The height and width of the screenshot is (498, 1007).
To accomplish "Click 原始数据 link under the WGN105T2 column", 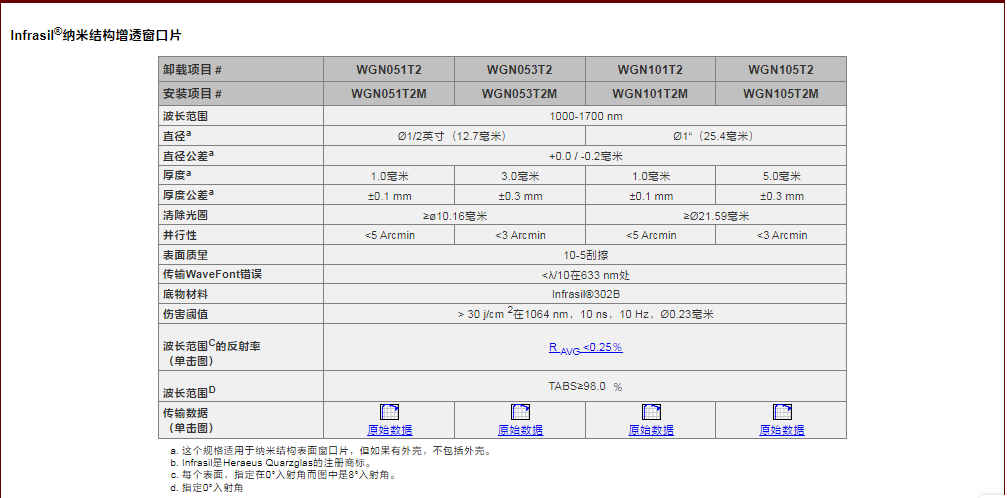I will point(781,430).
